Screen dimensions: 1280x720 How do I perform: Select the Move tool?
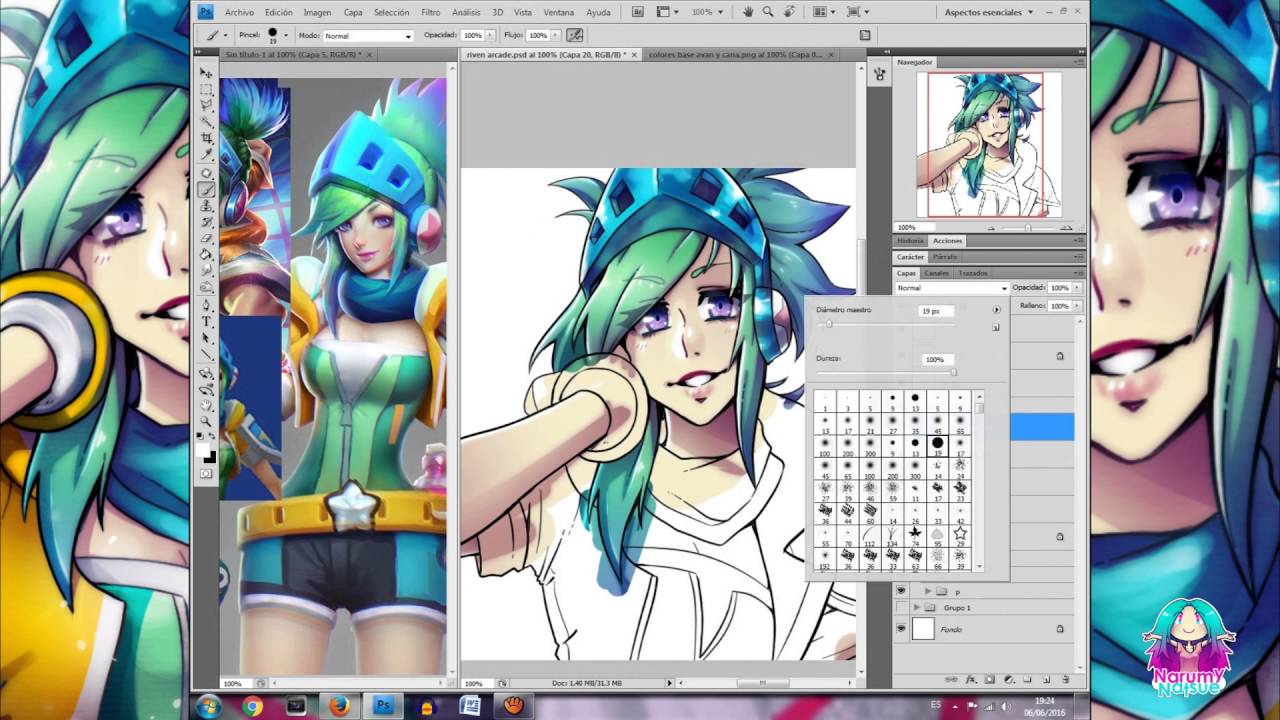click(x=206, y=74)
